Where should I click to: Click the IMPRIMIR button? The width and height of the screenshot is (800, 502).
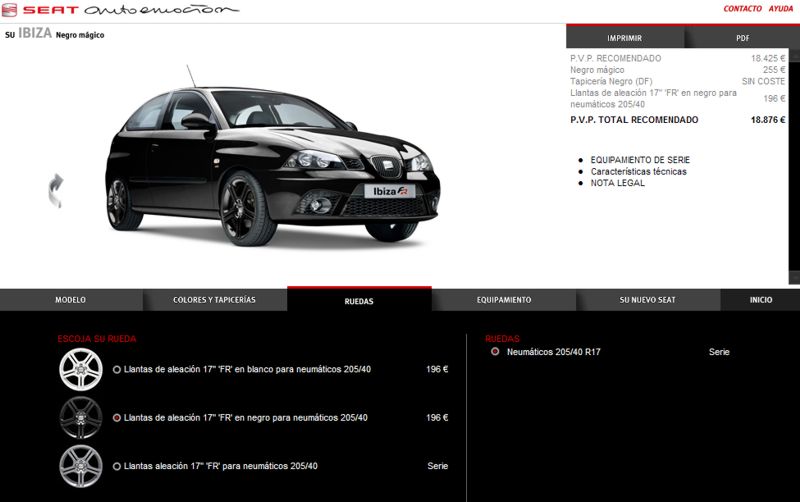(x=624, y=38)
